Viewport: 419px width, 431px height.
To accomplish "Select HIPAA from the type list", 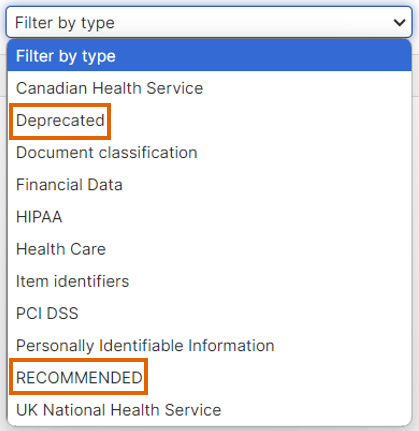I will point(209,217).
